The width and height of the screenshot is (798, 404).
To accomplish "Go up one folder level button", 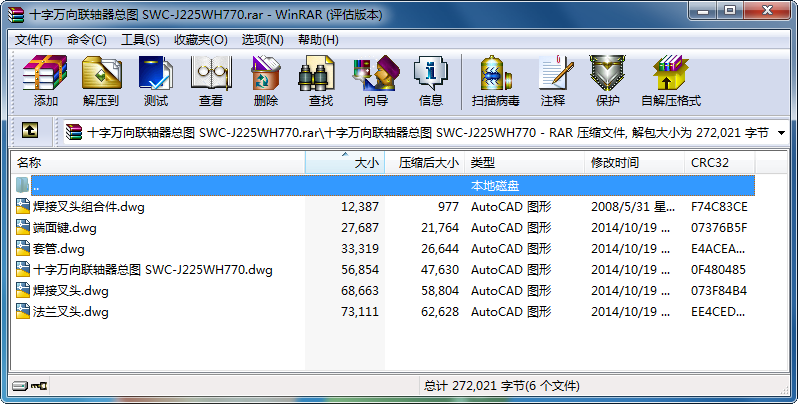I will pyautogui.click(x=30, y=131).
